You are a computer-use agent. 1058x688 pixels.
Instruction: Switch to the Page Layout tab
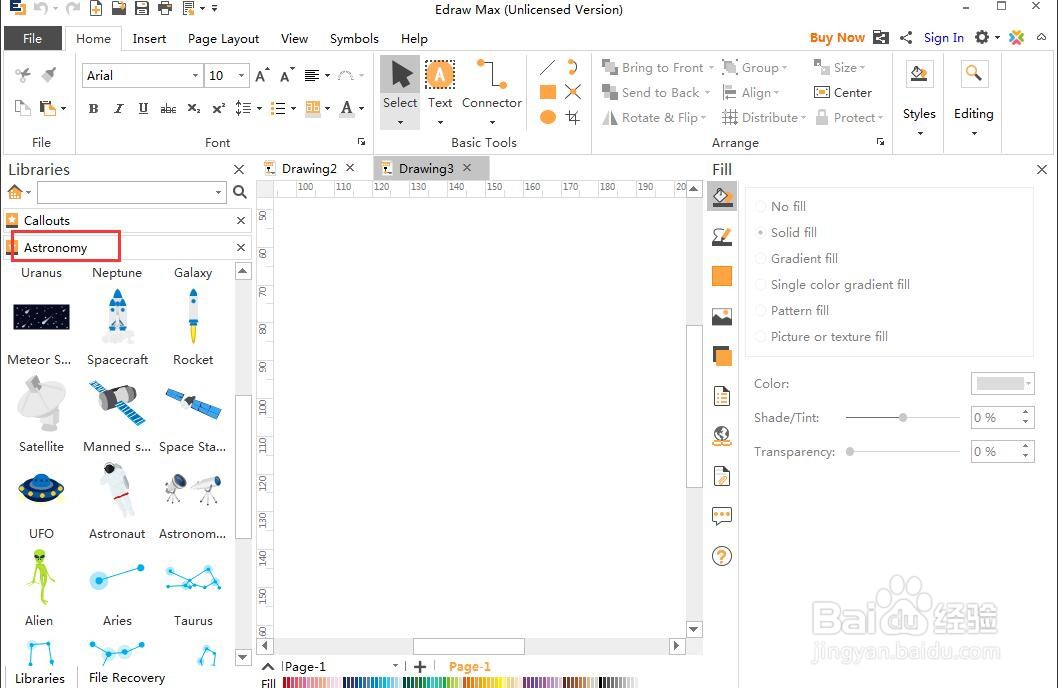(223, 38)
